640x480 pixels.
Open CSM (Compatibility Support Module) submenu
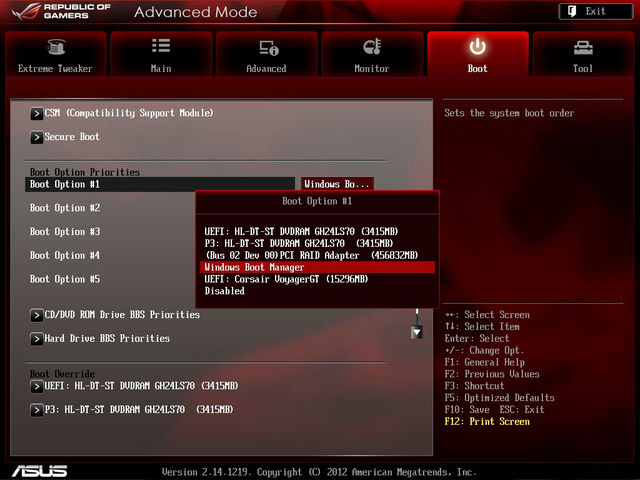click(x=129, y=113)
